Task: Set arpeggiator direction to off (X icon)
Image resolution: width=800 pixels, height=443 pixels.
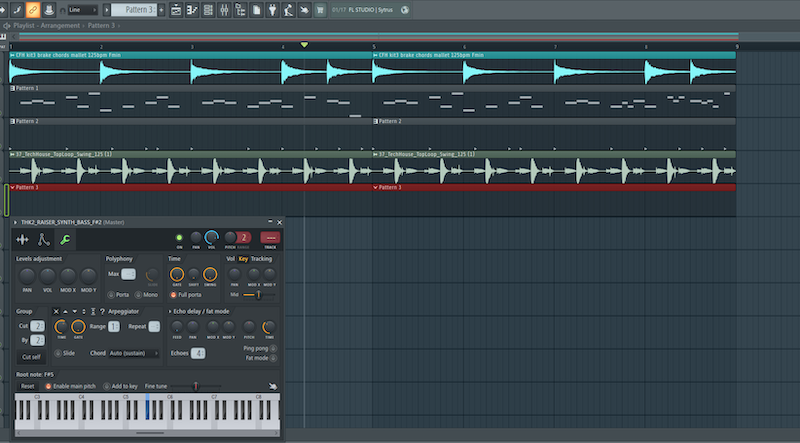Action: pyautogui.click(x=56, y=312)
